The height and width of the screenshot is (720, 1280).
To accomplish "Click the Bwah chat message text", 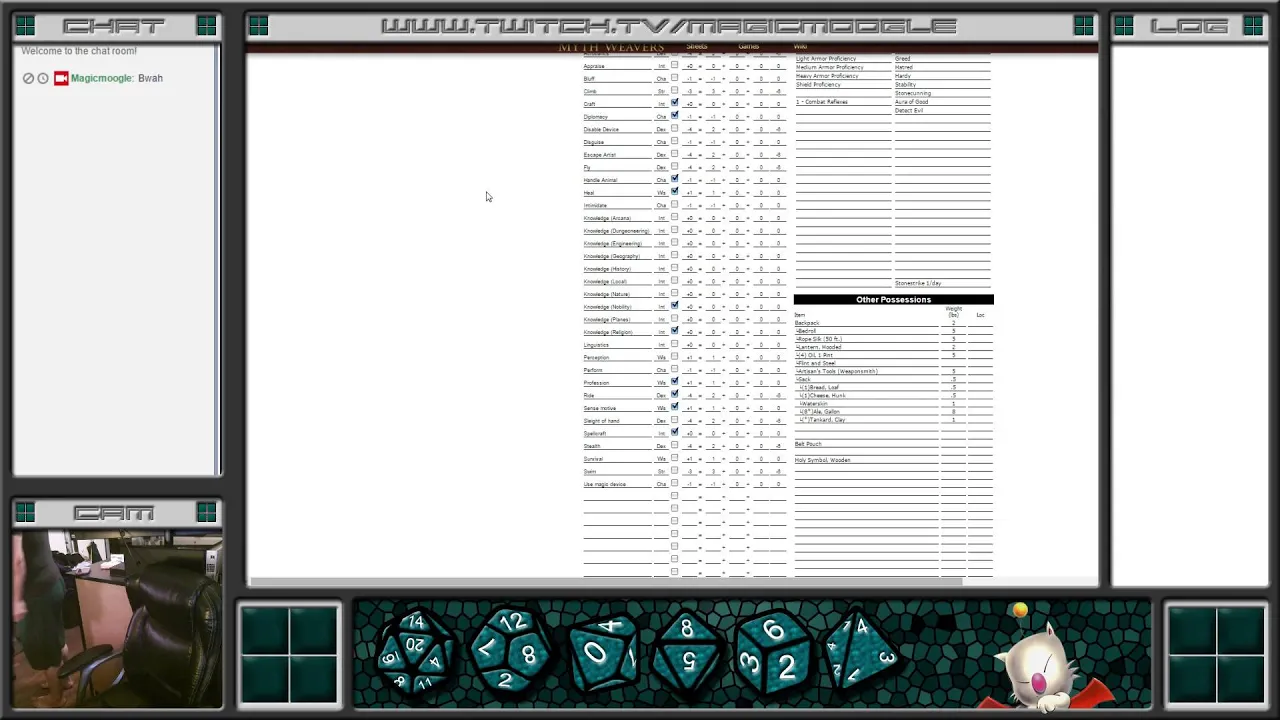I will (150, 78).
